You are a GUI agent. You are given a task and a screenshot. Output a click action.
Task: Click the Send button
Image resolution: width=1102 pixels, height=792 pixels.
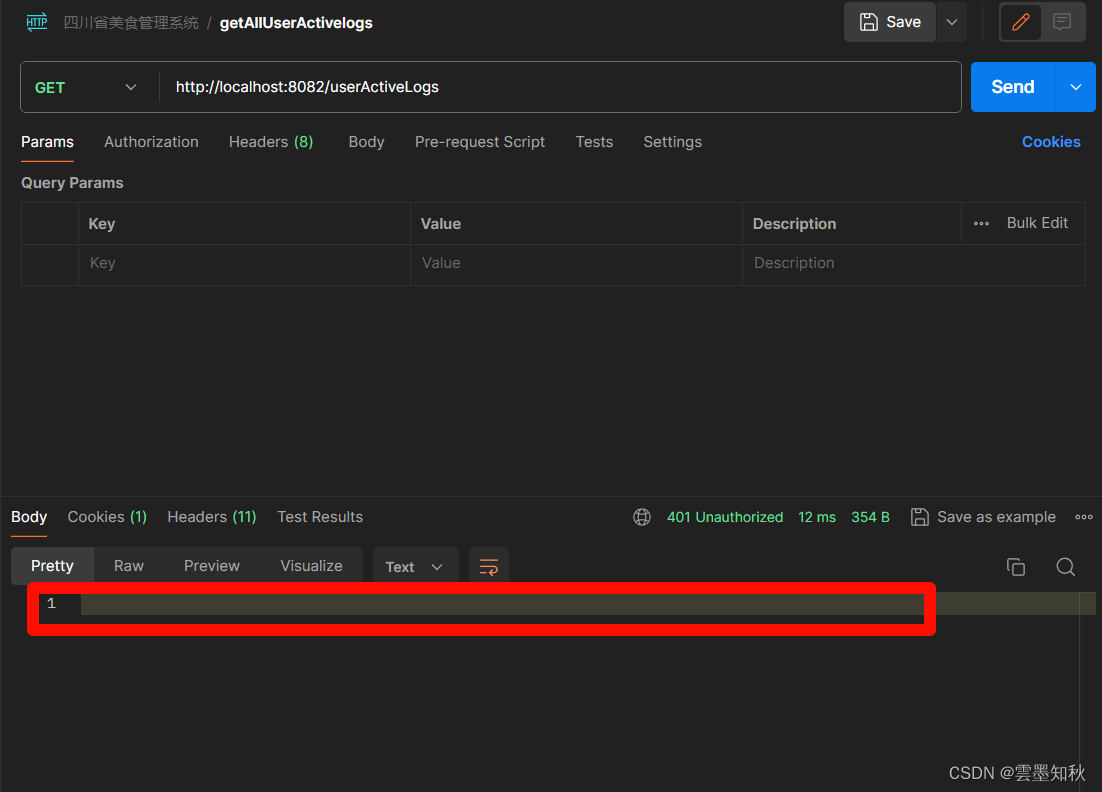1012,87
